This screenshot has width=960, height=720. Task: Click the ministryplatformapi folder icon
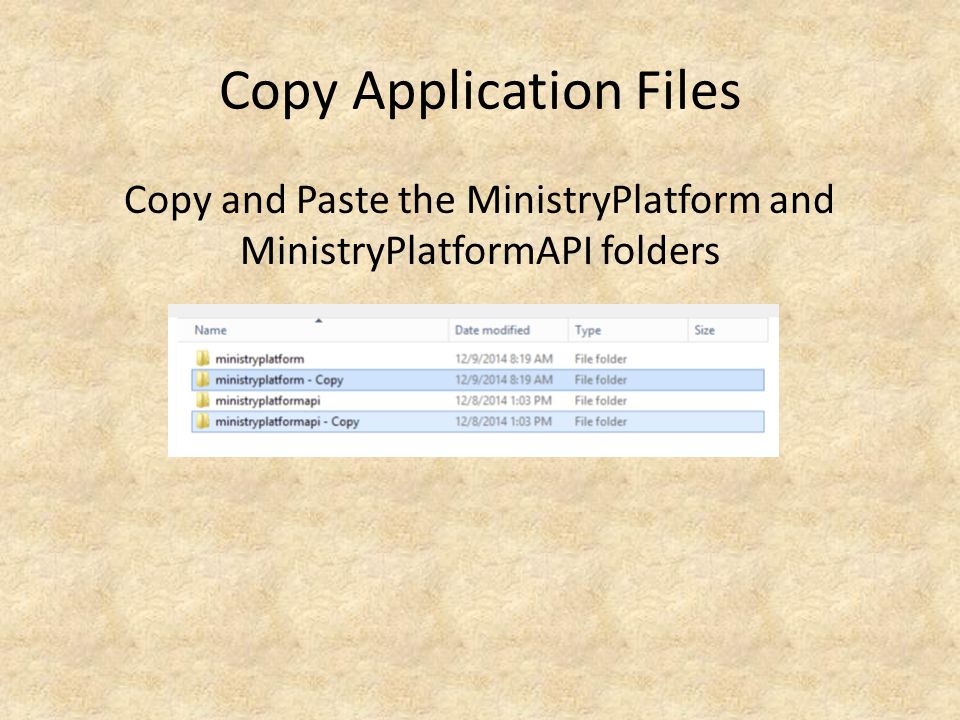point(203,400)
